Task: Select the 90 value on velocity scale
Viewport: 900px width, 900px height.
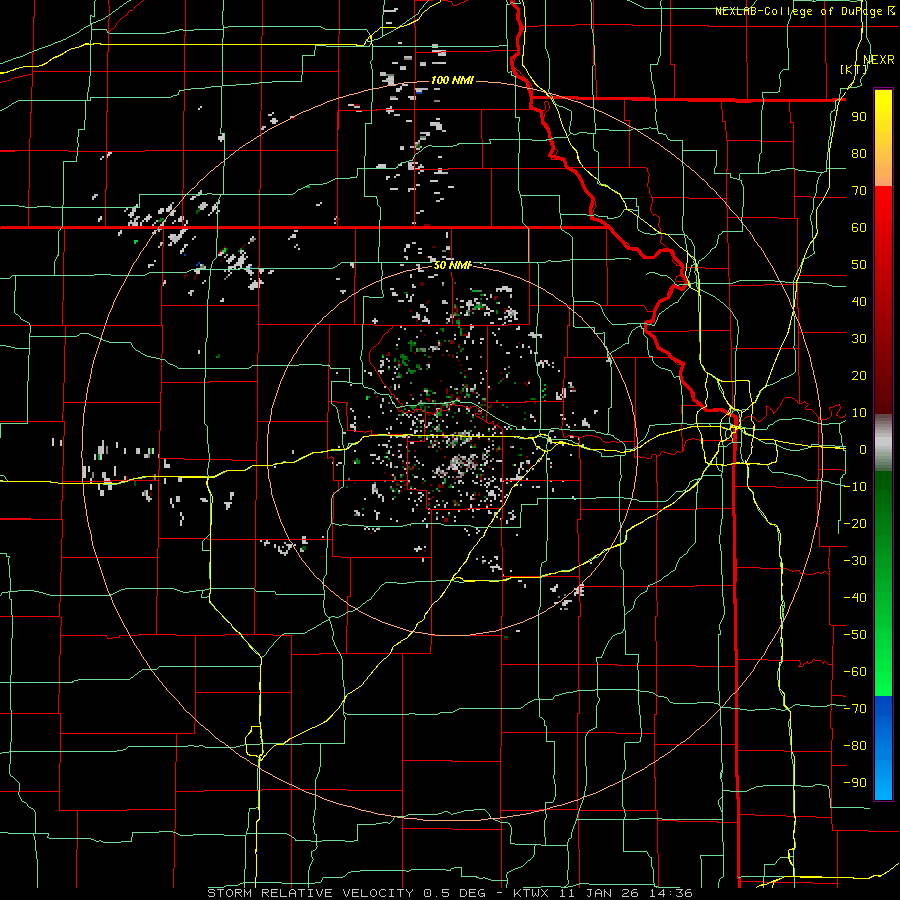Action: [x=859, y=117]
